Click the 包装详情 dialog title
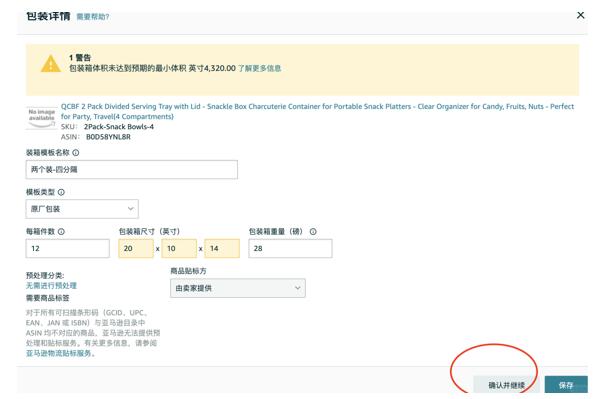Screen dimensions: 595x399 point(48,16)
